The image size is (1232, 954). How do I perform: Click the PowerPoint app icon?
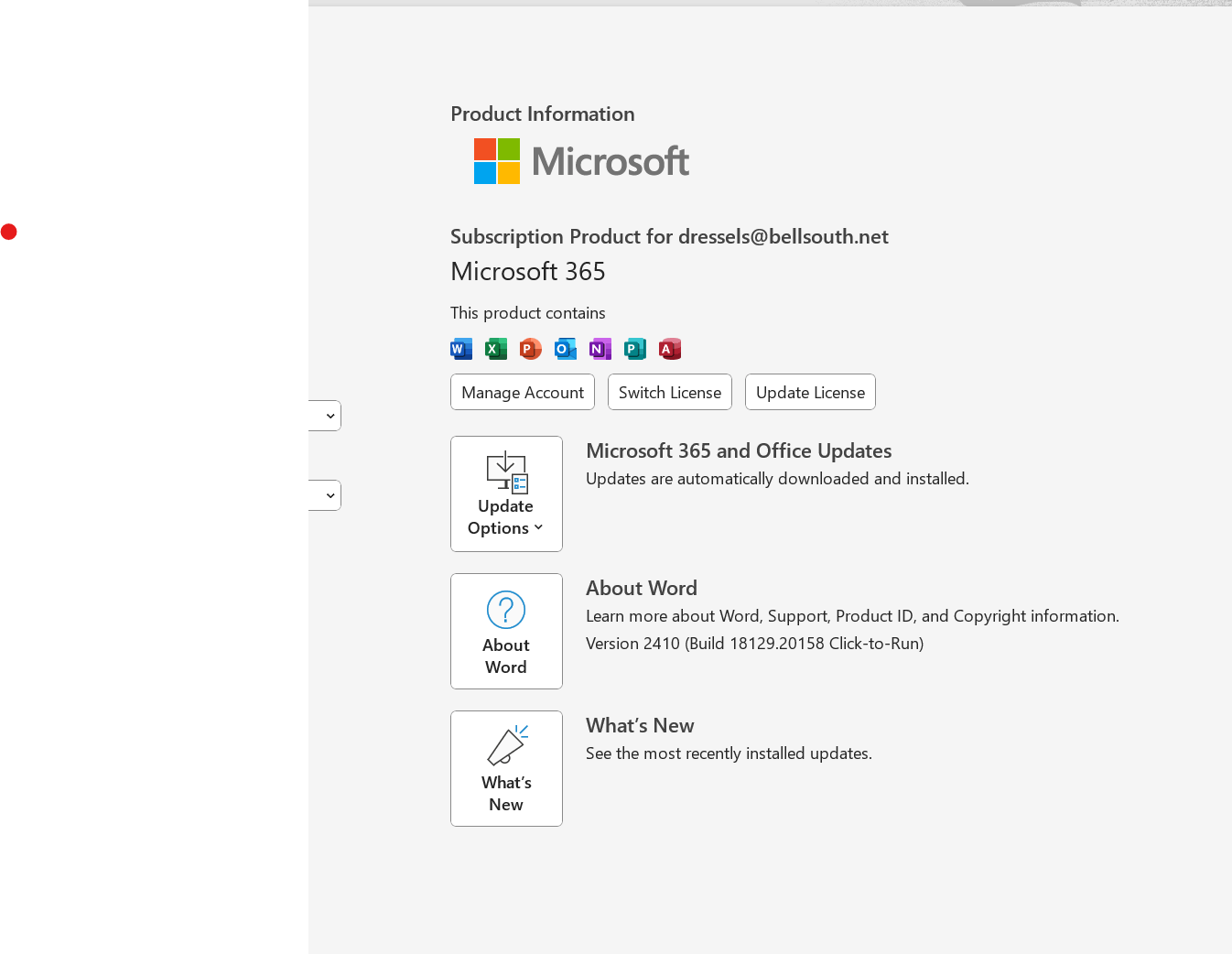click(531, 349)
